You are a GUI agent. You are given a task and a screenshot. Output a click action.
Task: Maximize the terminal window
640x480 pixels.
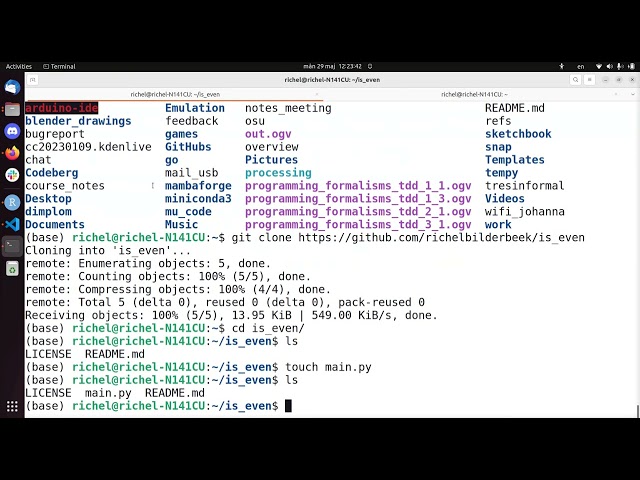619,80
